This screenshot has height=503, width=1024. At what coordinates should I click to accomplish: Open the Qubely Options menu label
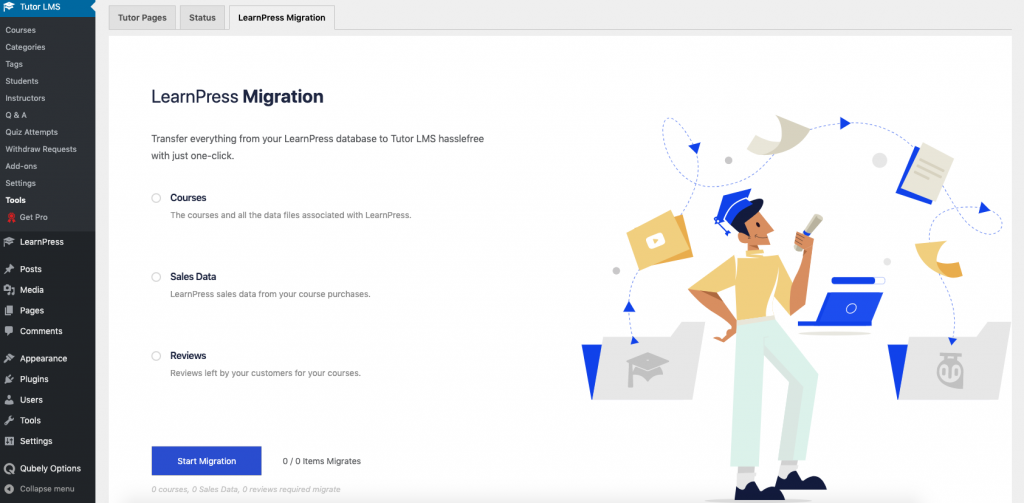pyautogui.click(x=50, y=468)
